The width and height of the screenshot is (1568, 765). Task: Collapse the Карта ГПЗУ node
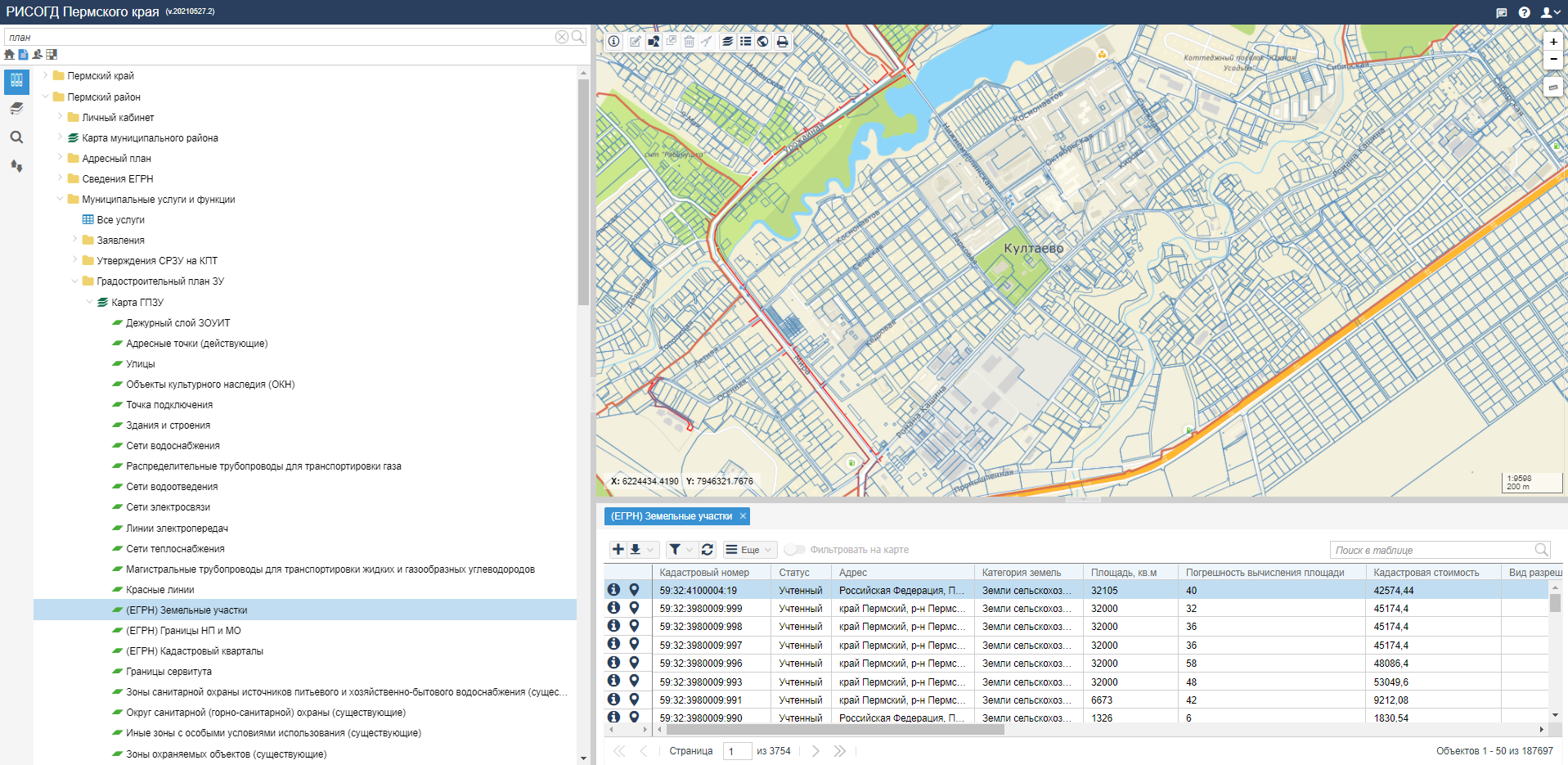pos(90,302)
